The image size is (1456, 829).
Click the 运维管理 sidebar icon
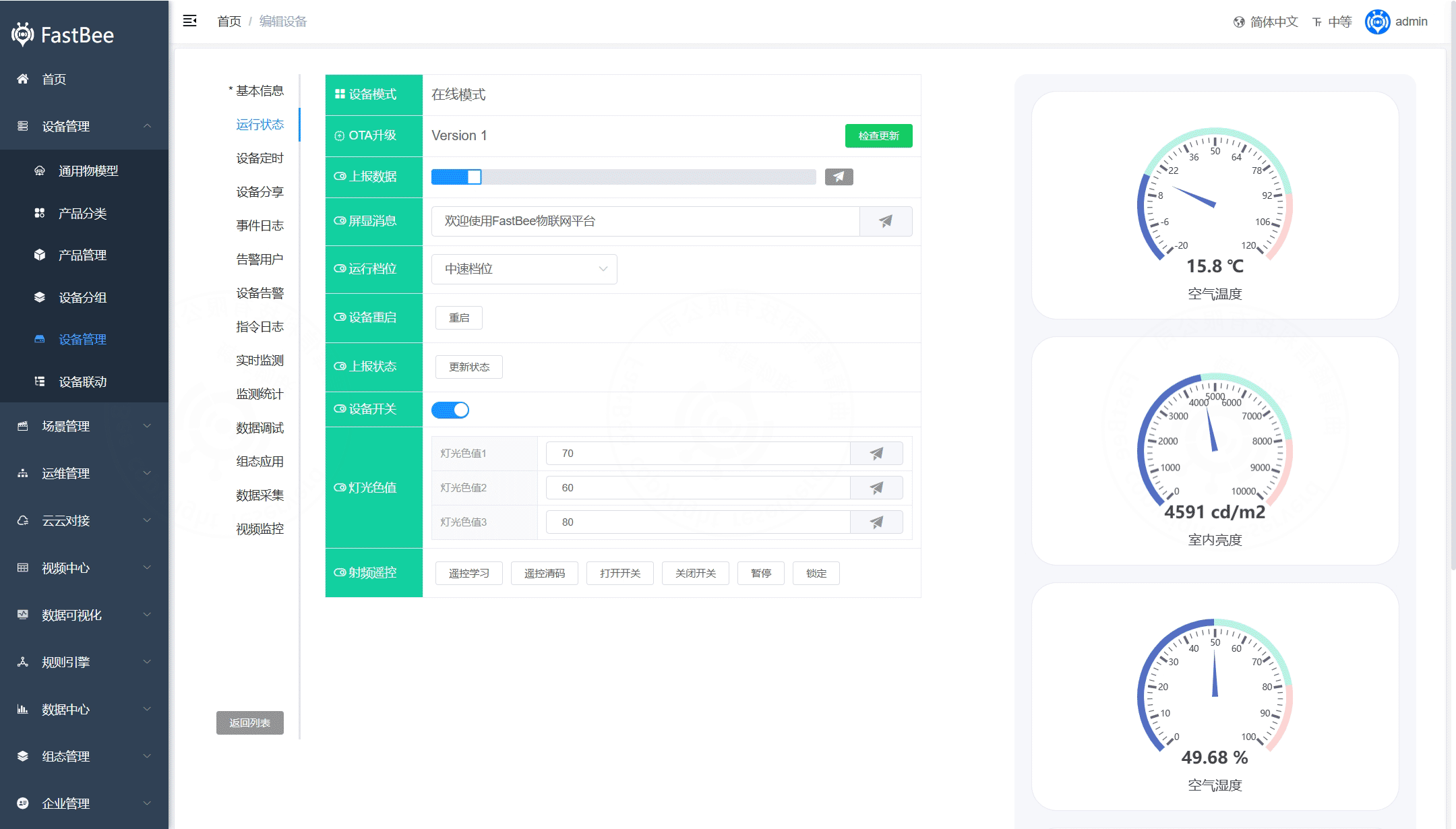(23, 473)
